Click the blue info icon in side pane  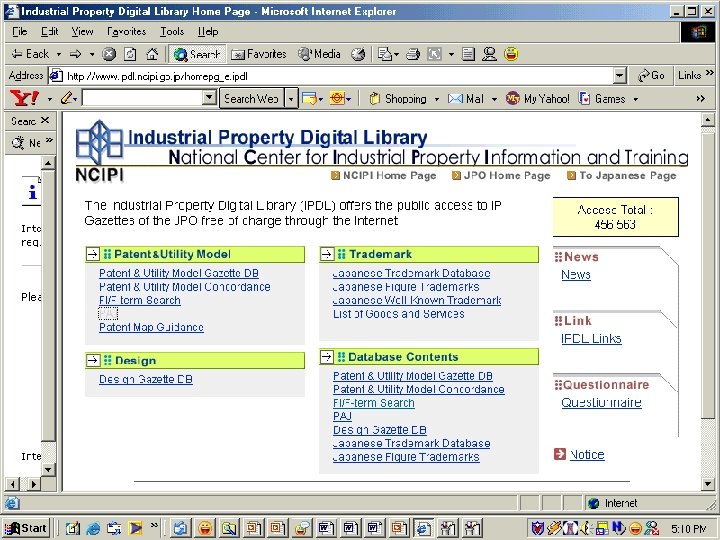point(32,191)
